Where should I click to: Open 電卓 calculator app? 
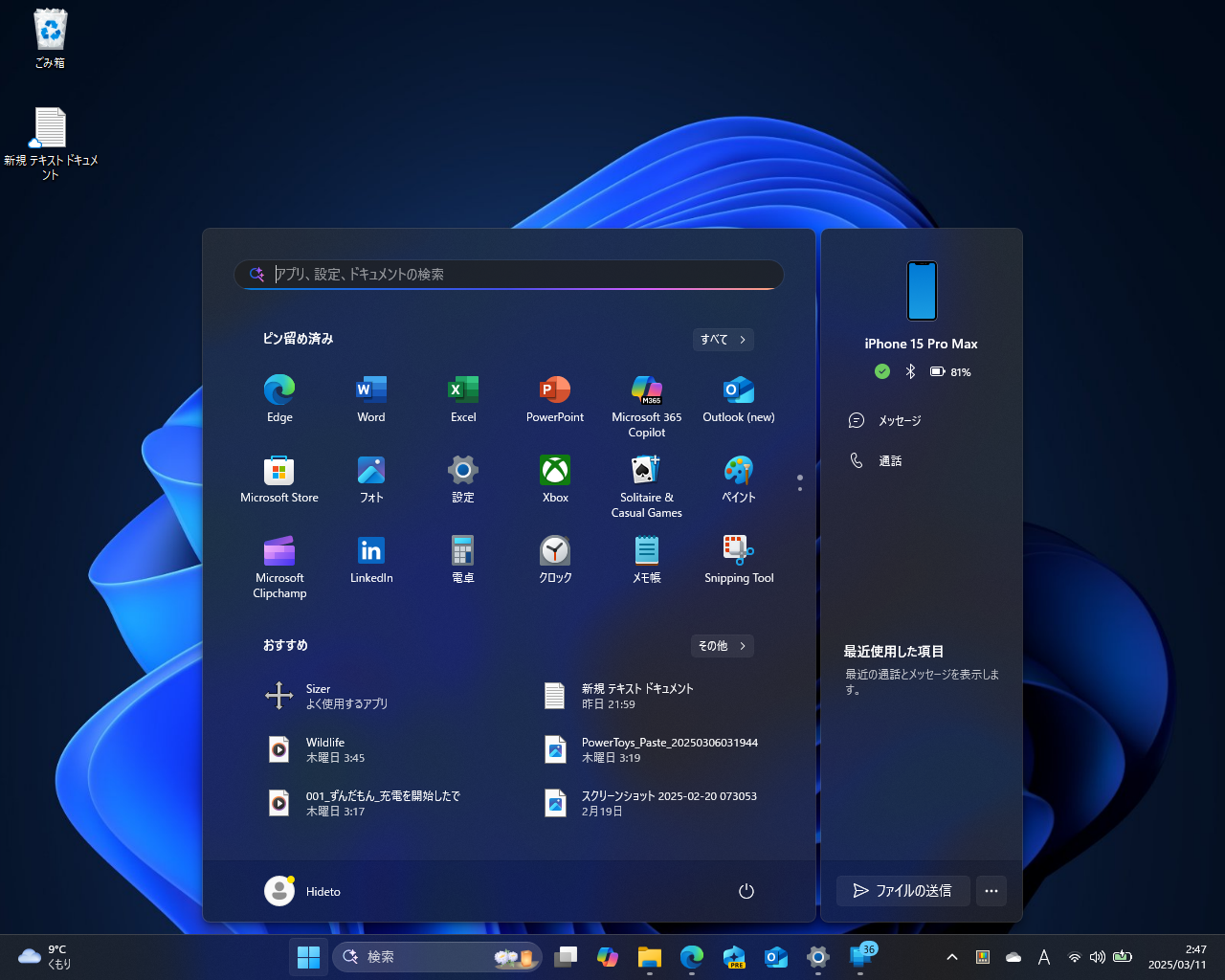(463, 559)
